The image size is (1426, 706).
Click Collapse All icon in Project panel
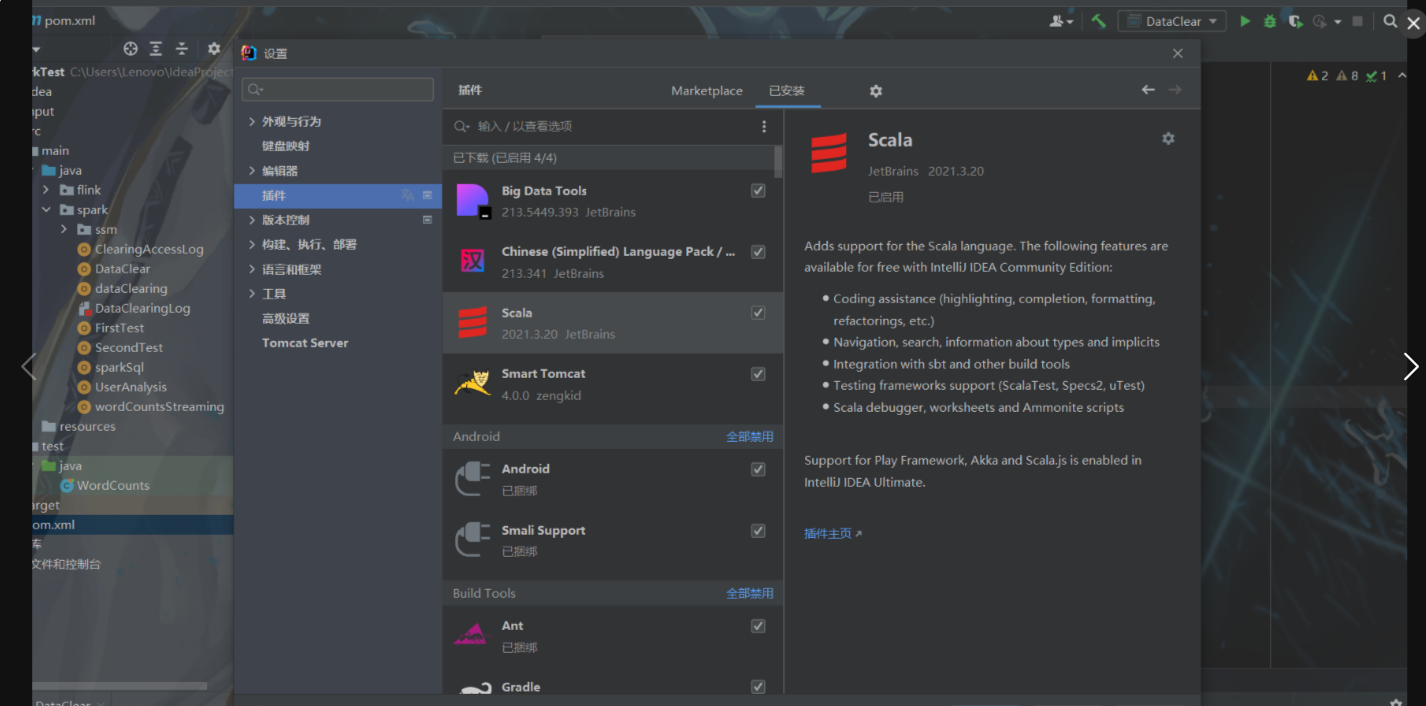(x=182, y=48)
